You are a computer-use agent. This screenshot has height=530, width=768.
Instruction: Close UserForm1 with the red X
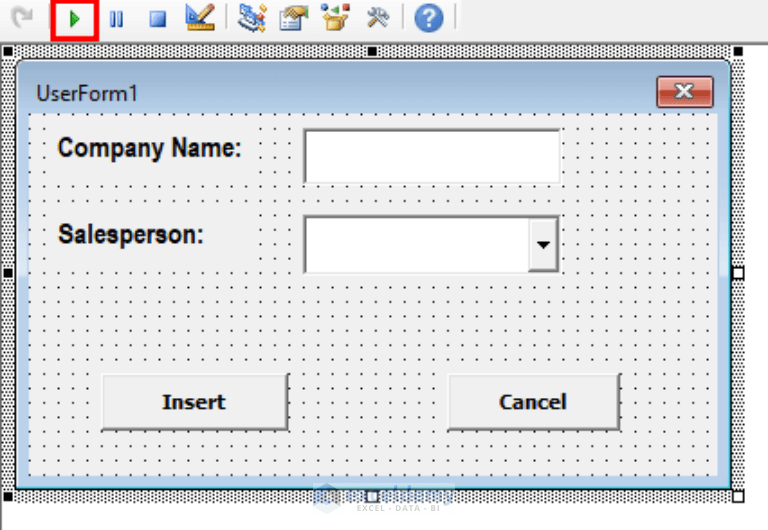point(685,92)
